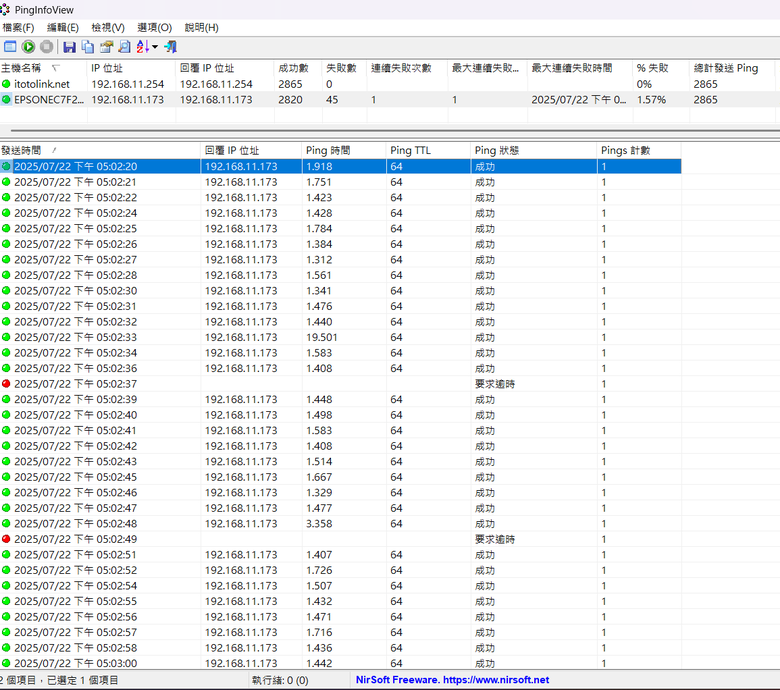
Task: Sort by 成功數 column header
Action: point(297,68)
